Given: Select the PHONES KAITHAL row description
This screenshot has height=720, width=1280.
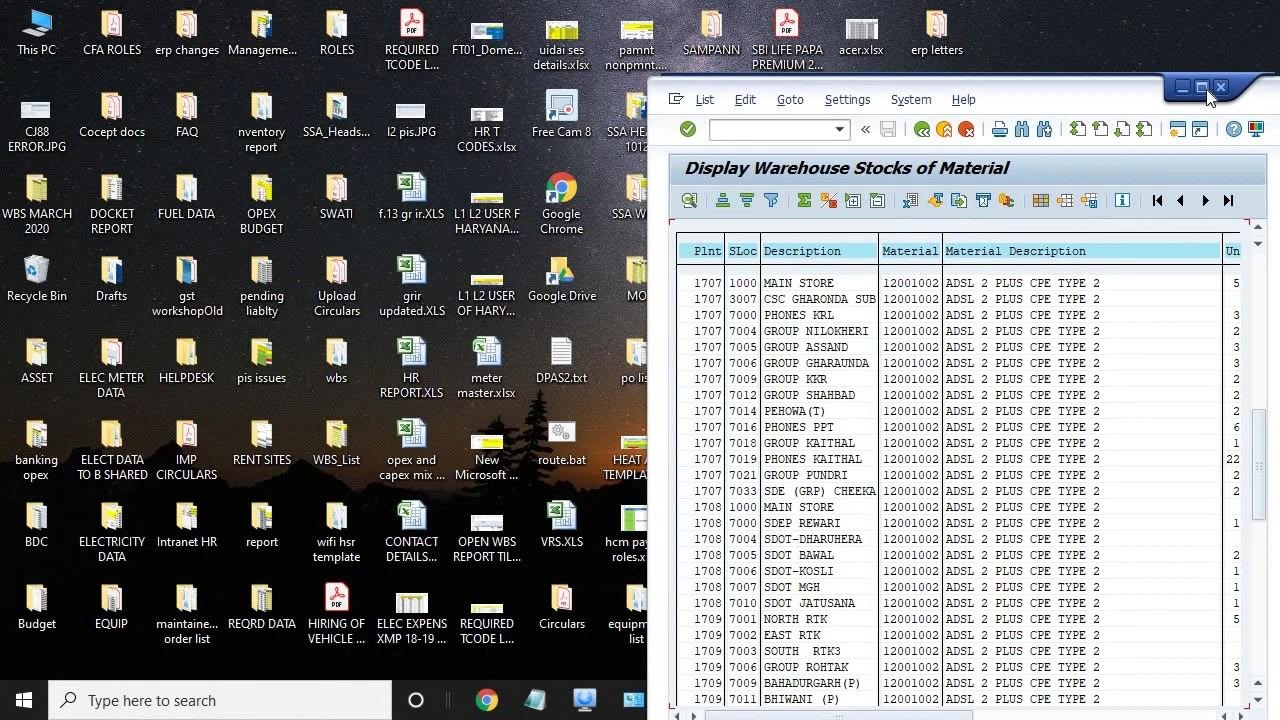Looking at the screenshot, I should 813,459.
